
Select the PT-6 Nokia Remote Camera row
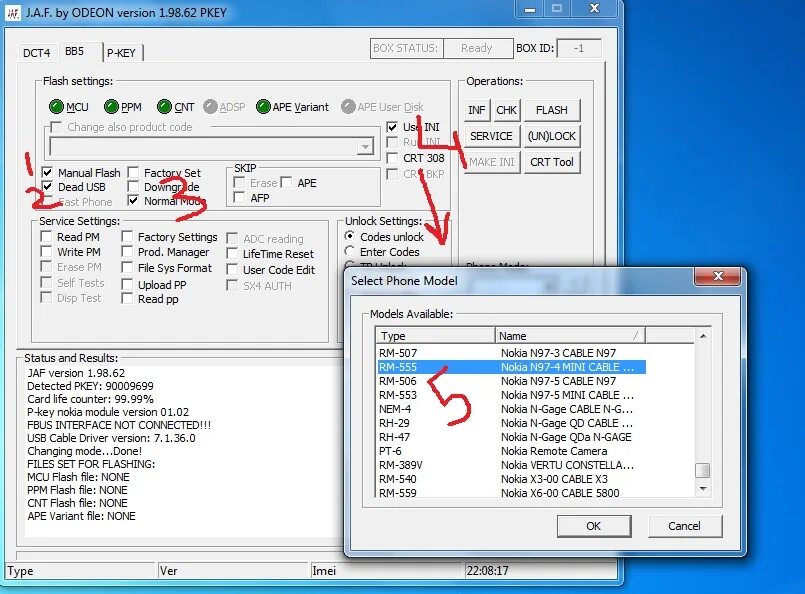(511, 451)
